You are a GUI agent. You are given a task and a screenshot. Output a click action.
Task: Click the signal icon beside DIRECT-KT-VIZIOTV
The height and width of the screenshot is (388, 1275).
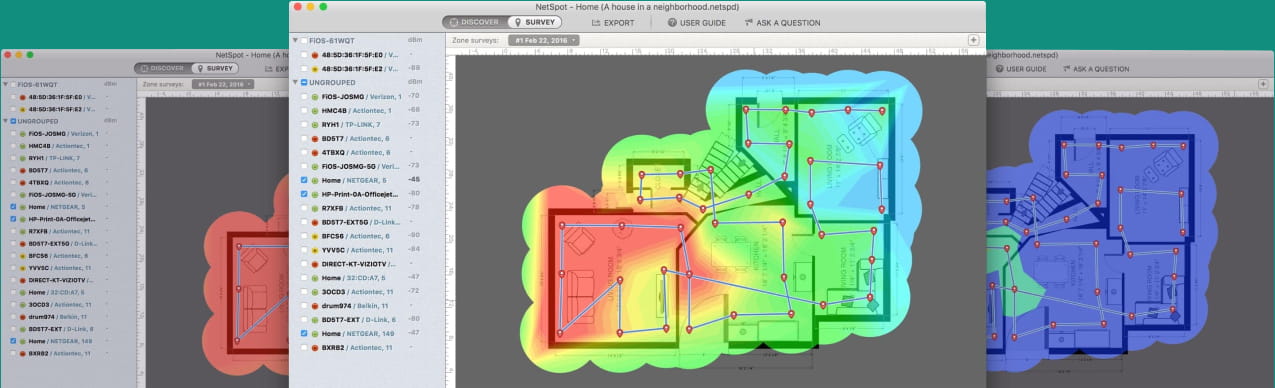[315, 263]
